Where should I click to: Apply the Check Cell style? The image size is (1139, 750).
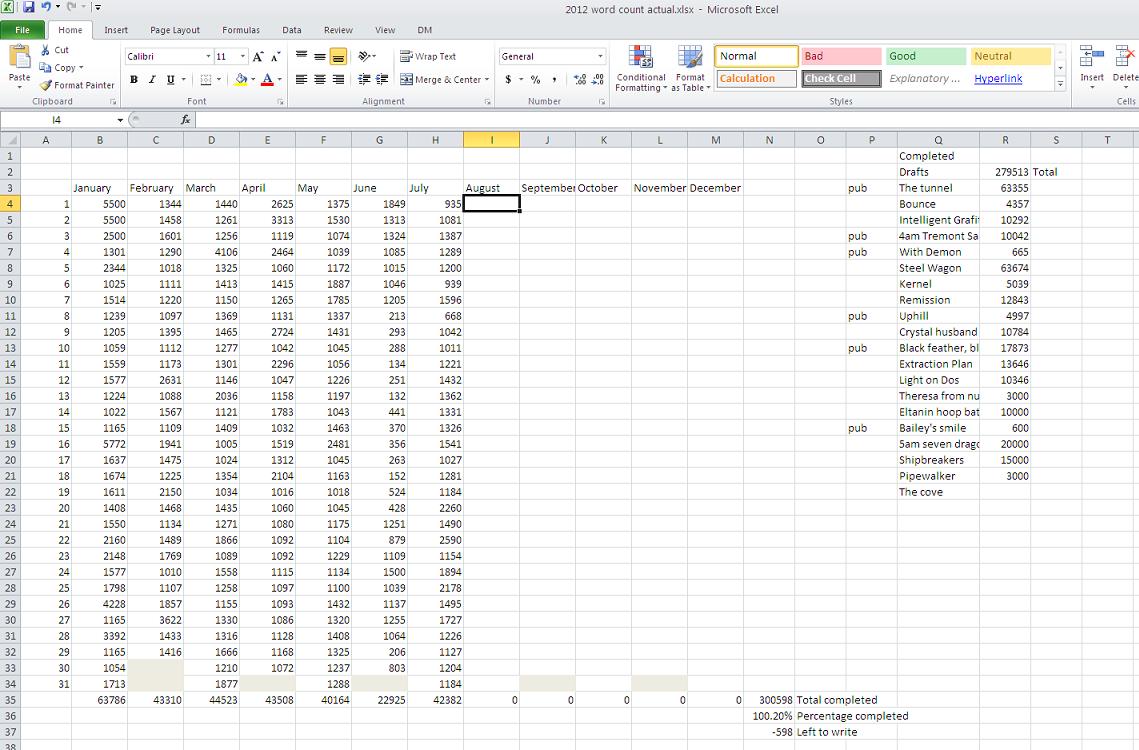tap(840, 79)
